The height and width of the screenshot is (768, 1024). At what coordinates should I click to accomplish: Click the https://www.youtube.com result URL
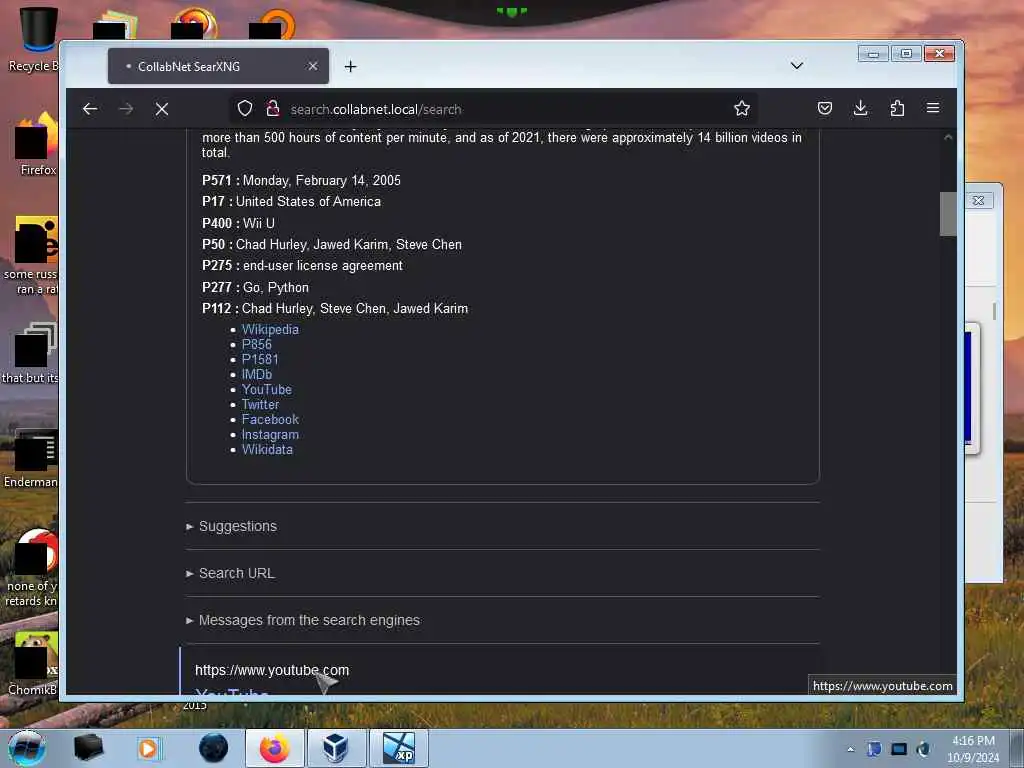point(272,670)
